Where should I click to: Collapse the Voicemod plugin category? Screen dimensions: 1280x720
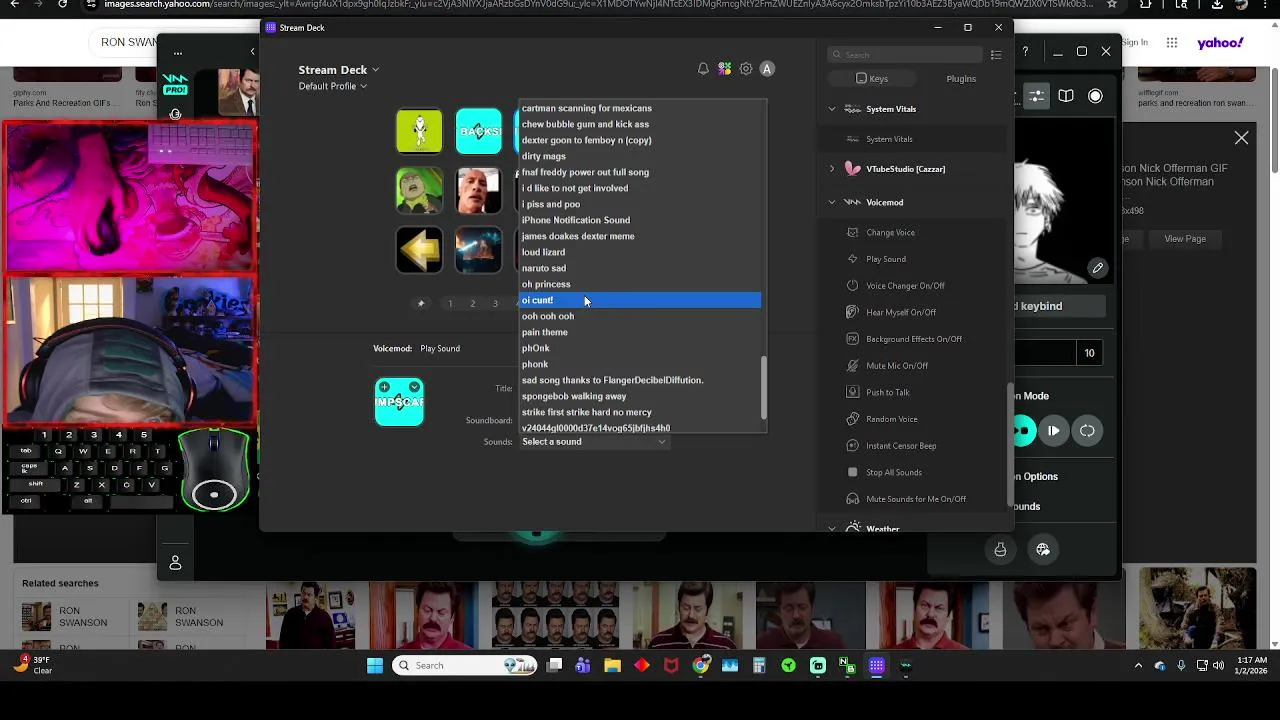click(x=832, y=202)
